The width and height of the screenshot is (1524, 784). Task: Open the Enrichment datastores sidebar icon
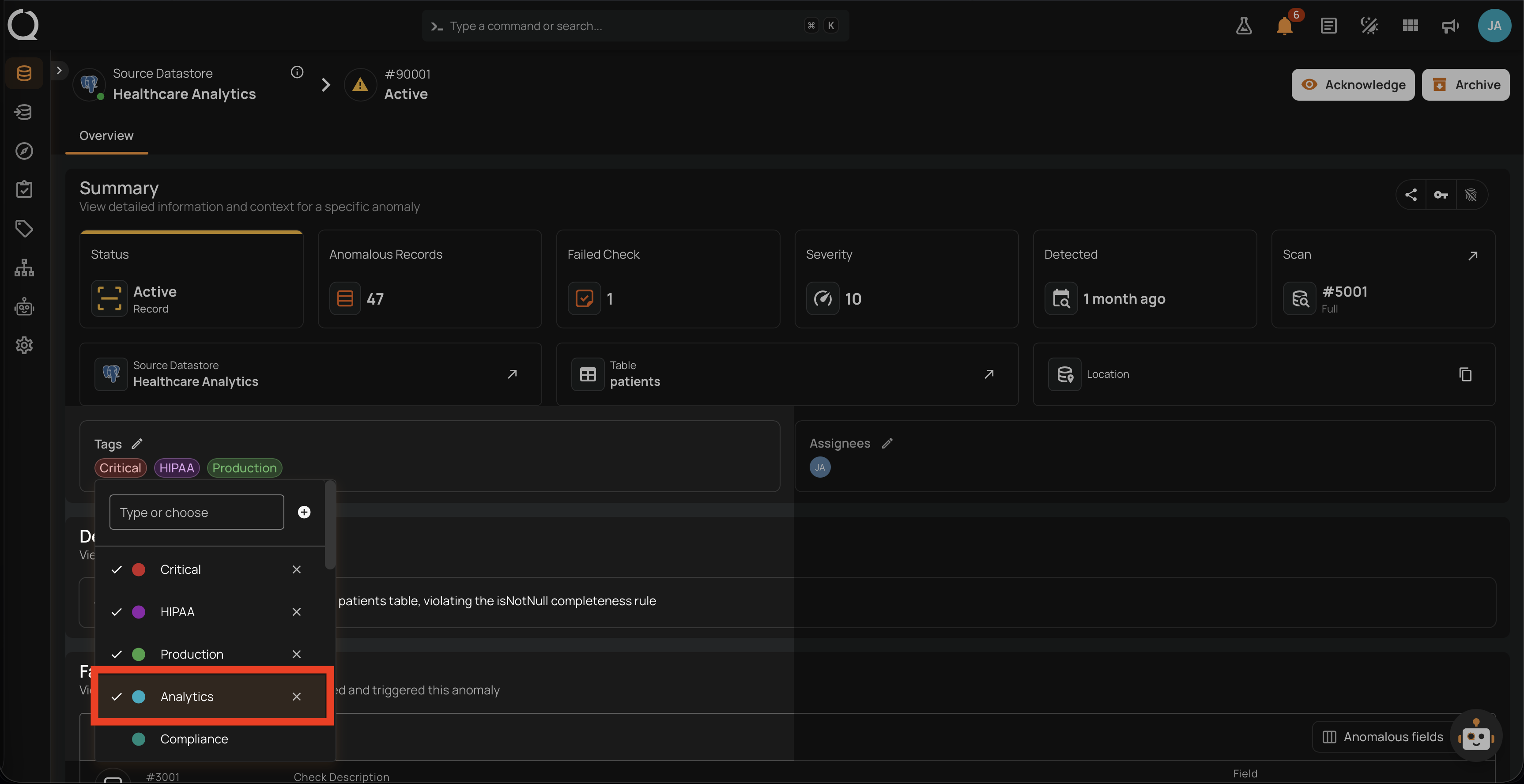24,112
